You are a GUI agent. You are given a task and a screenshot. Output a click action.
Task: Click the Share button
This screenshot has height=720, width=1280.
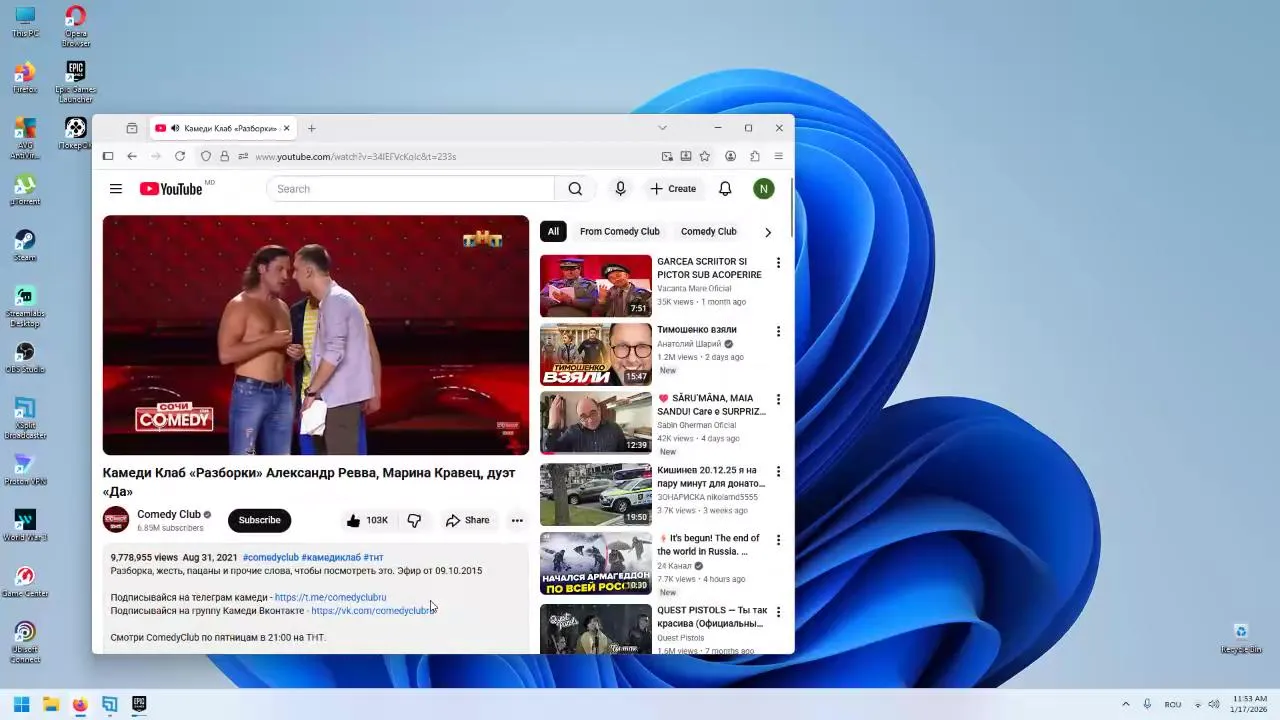coord(467,520)
